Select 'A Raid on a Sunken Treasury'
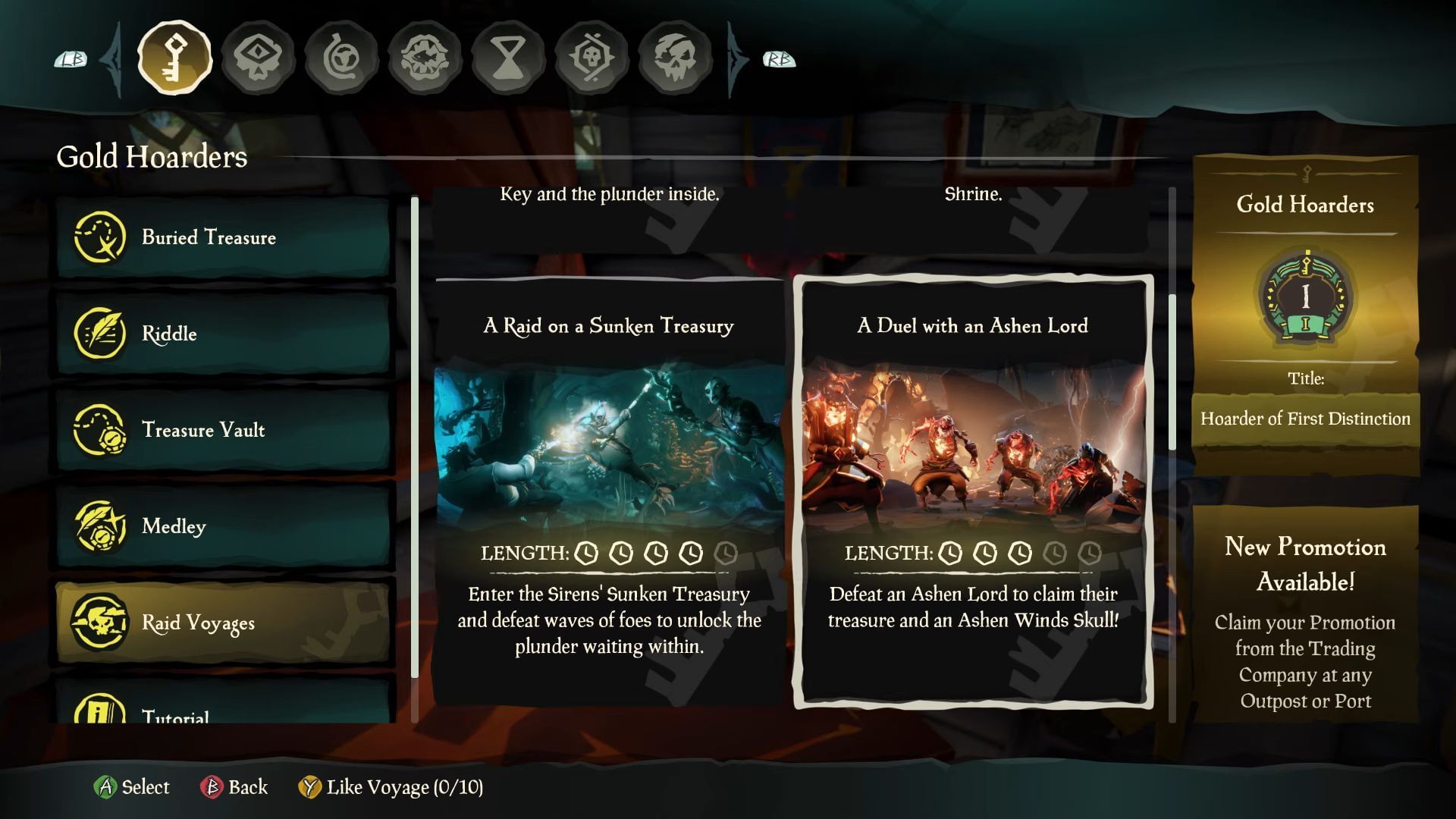 coord(609,490)
